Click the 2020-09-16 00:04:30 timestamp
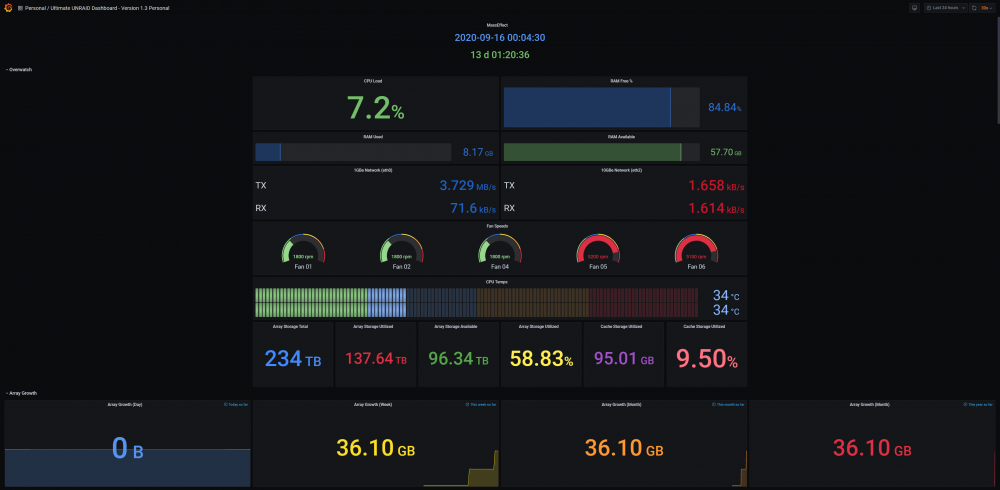The image size is (1000, 490). [499, 38]
